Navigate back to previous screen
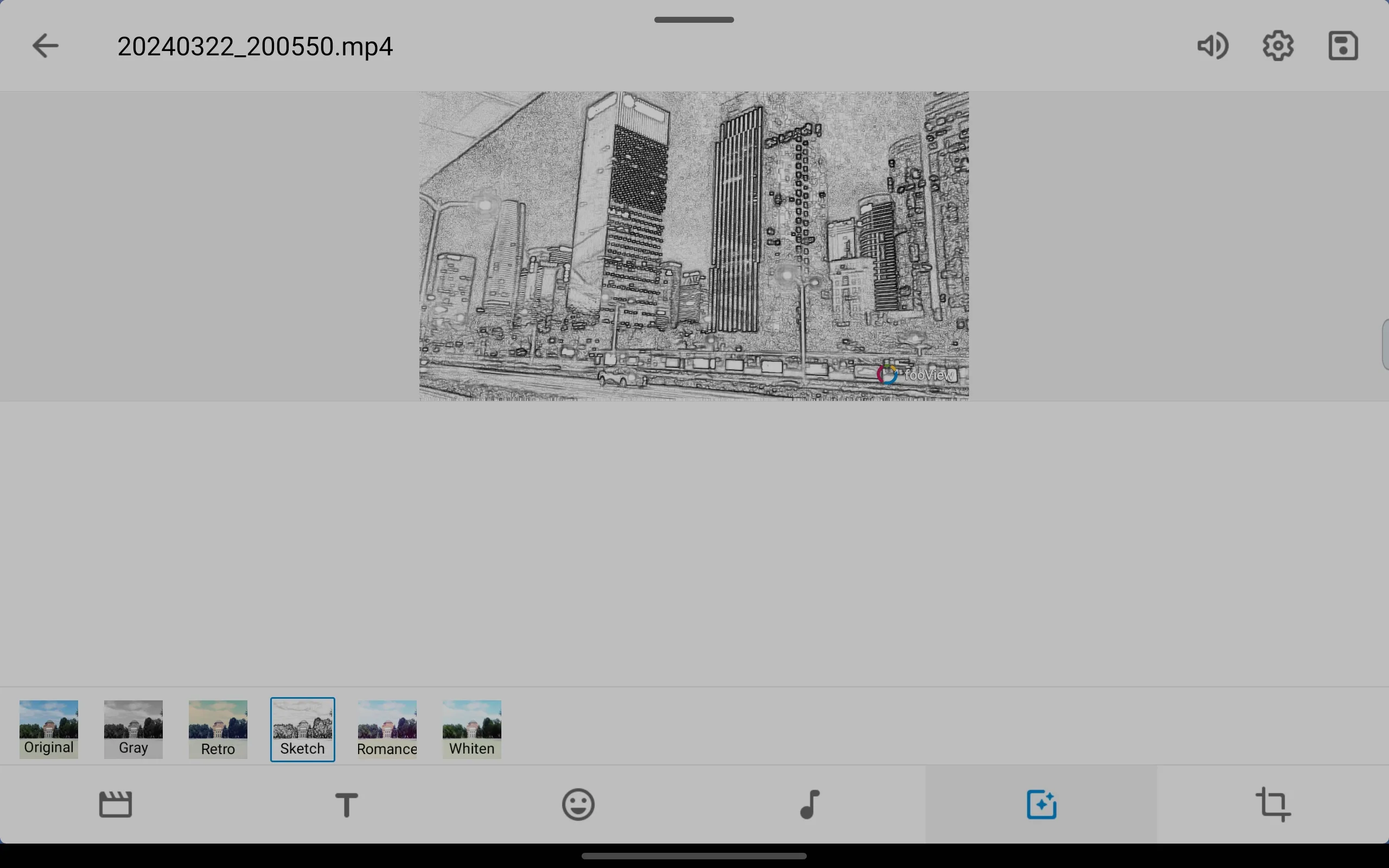This screenshot has height=868, width=1389. [45, 45]
